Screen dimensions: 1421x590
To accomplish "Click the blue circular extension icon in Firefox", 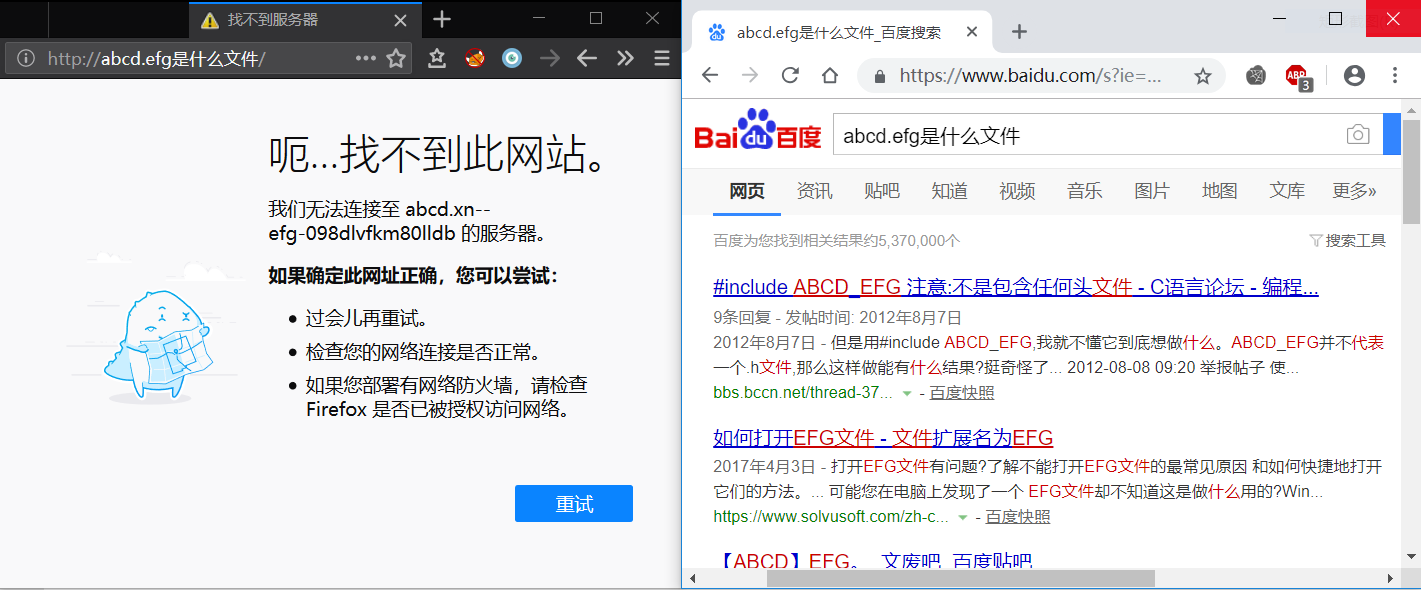I will click(512, 58).
